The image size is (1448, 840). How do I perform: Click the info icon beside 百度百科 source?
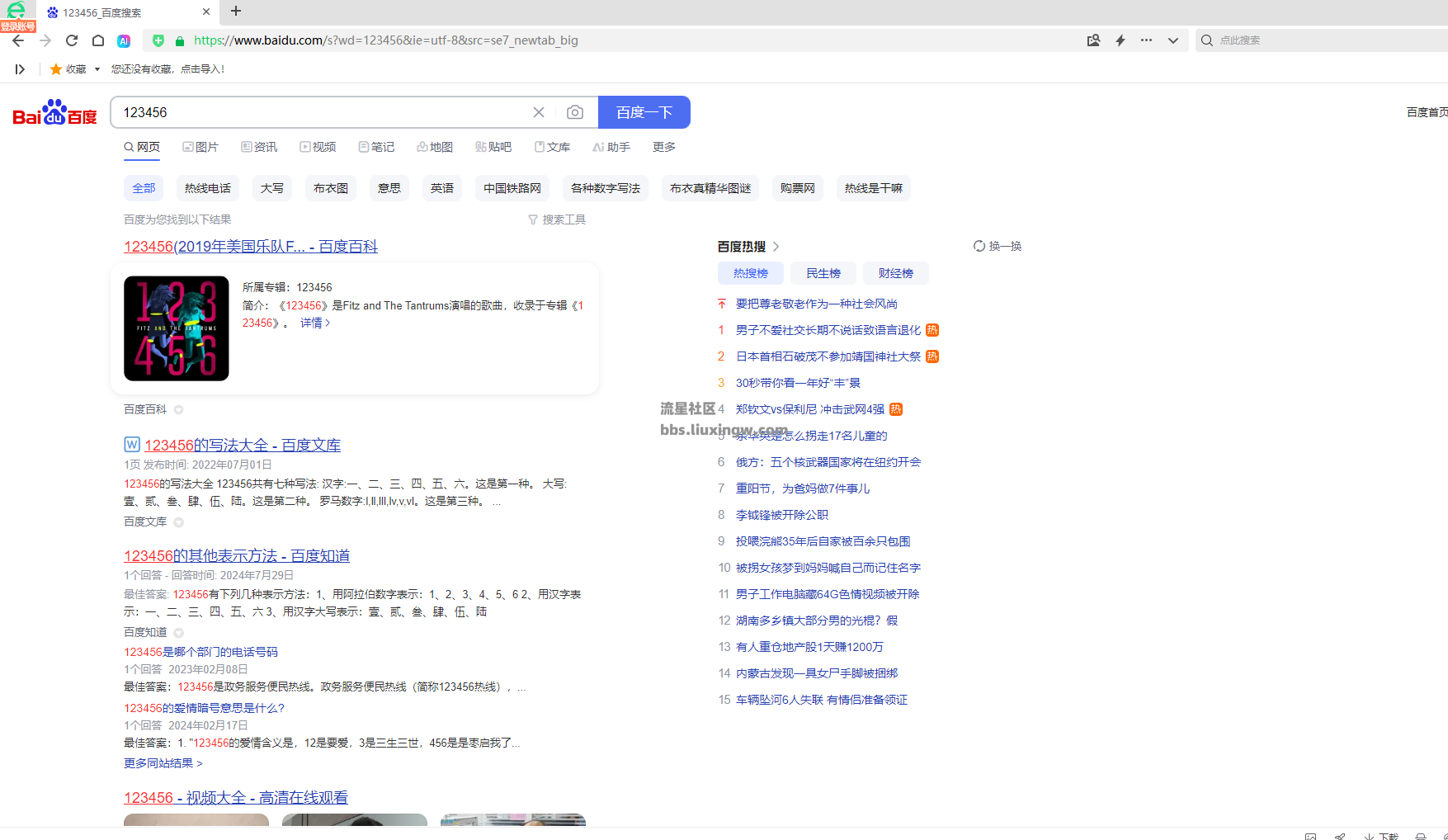point(178,410)
